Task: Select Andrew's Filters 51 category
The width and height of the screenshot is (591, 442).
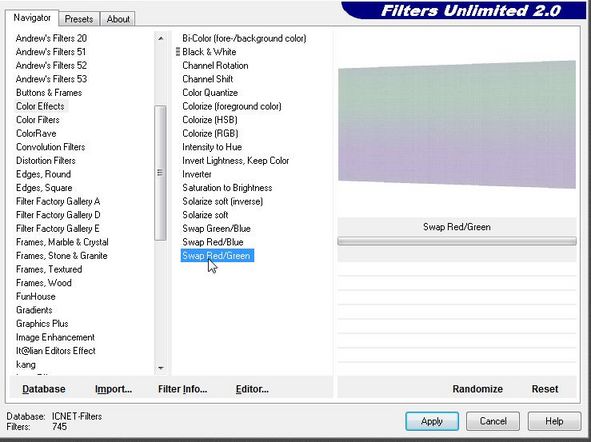Action: 51,52
